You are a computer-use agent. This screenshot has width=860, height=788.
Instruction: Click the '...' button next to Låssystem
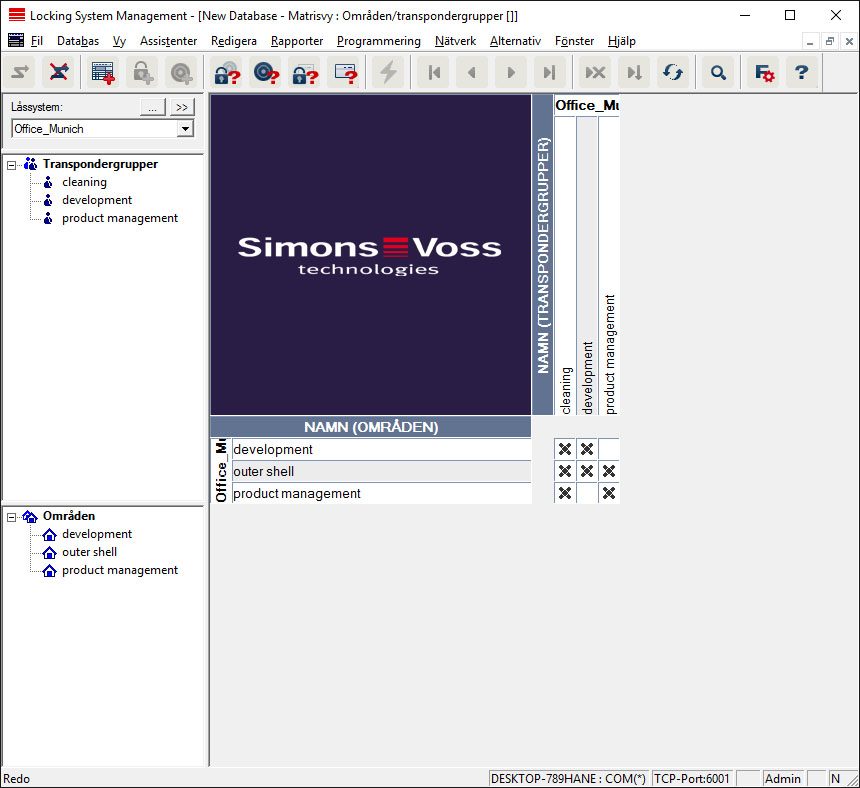152,107
